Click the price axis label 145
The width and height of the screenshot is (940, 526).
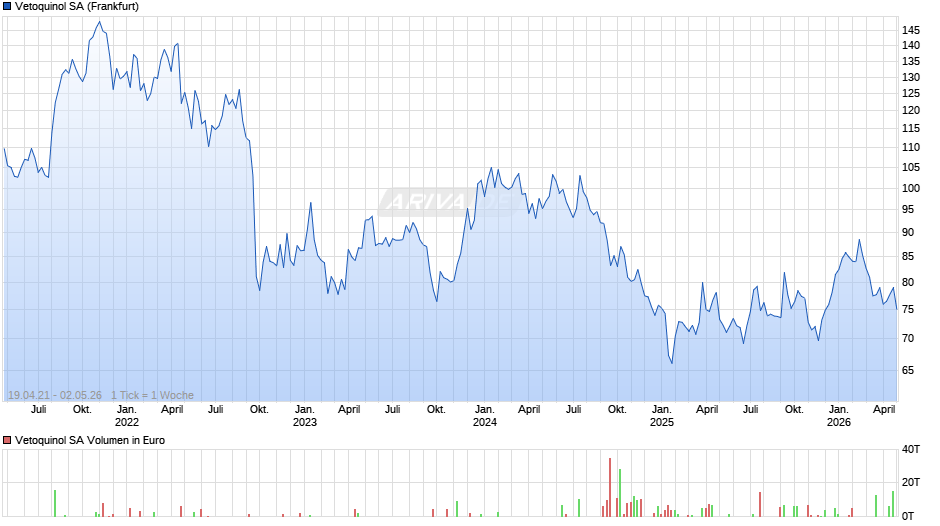click(x=911, y=30)
